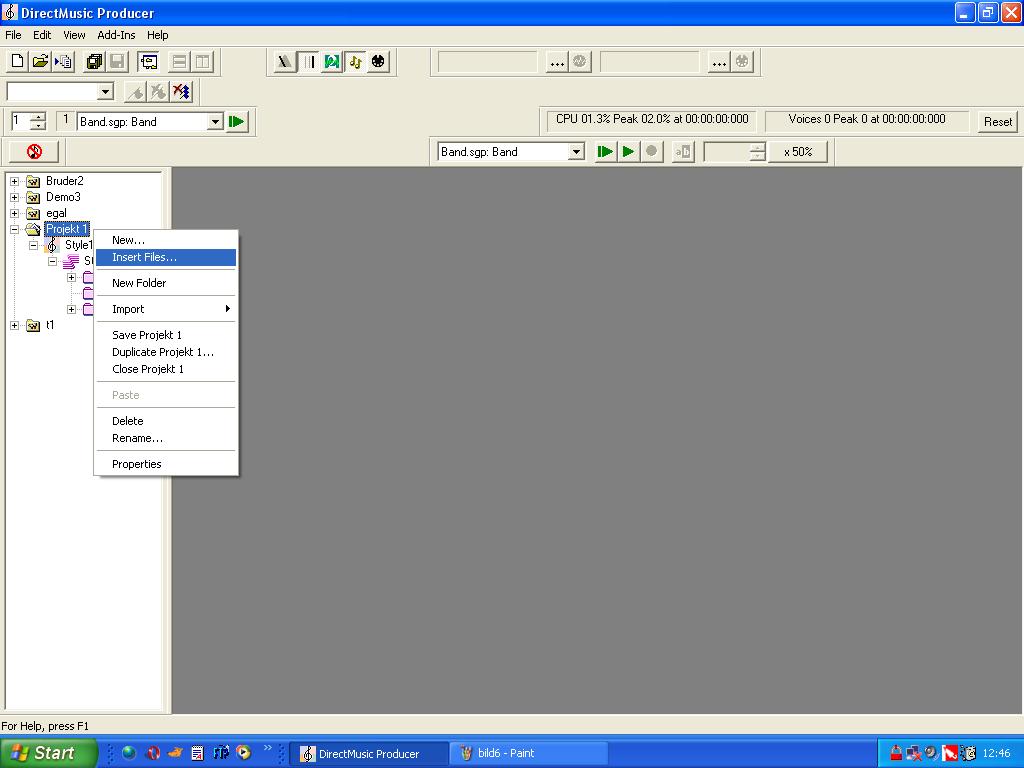The width and height of the screenshot is (1024, 768).
Task: Select New Folder in context menu
Action: coord(139,283)
